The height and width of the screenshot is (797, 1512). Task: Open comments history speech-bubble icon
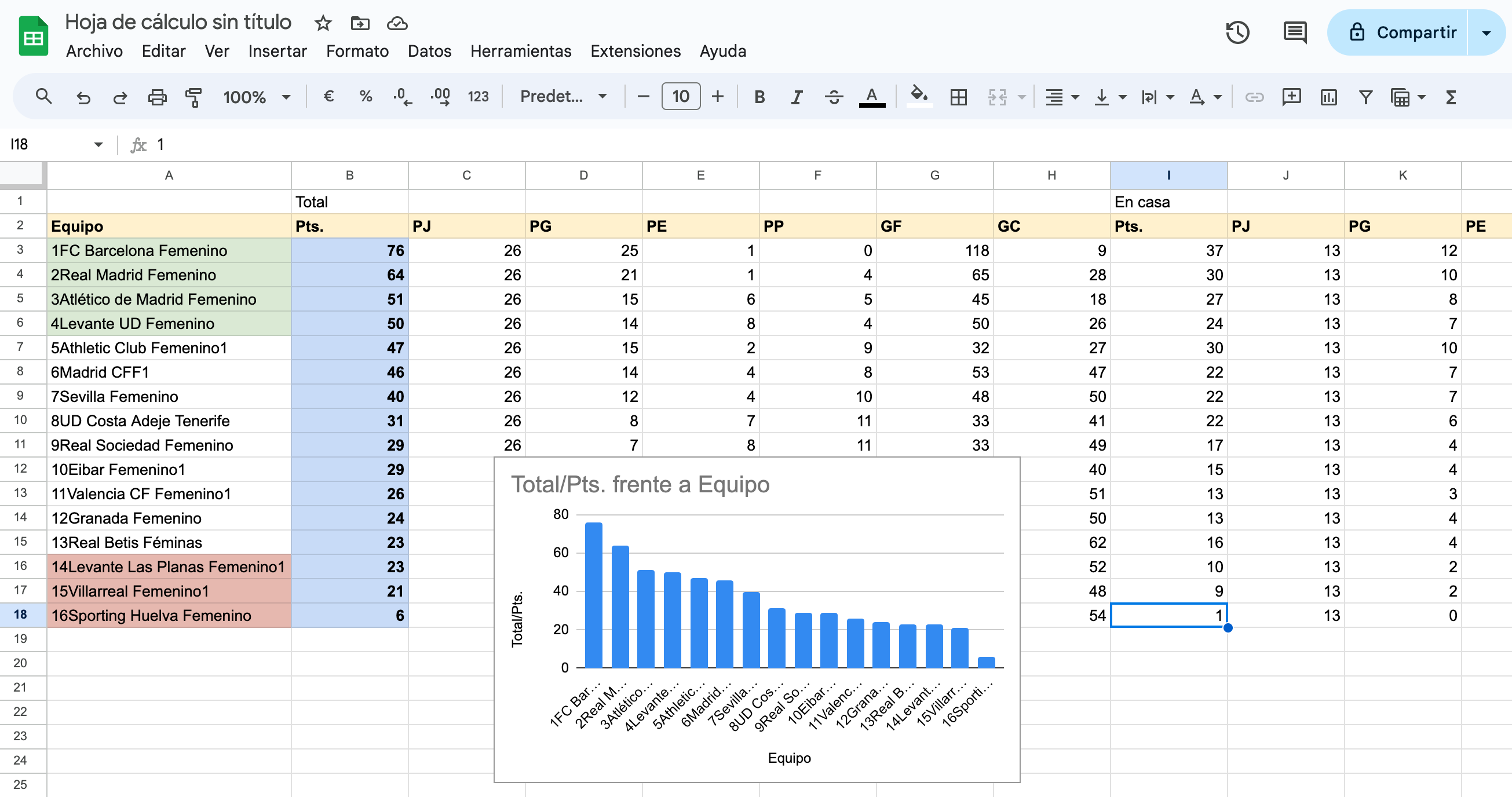point(1294,33)
